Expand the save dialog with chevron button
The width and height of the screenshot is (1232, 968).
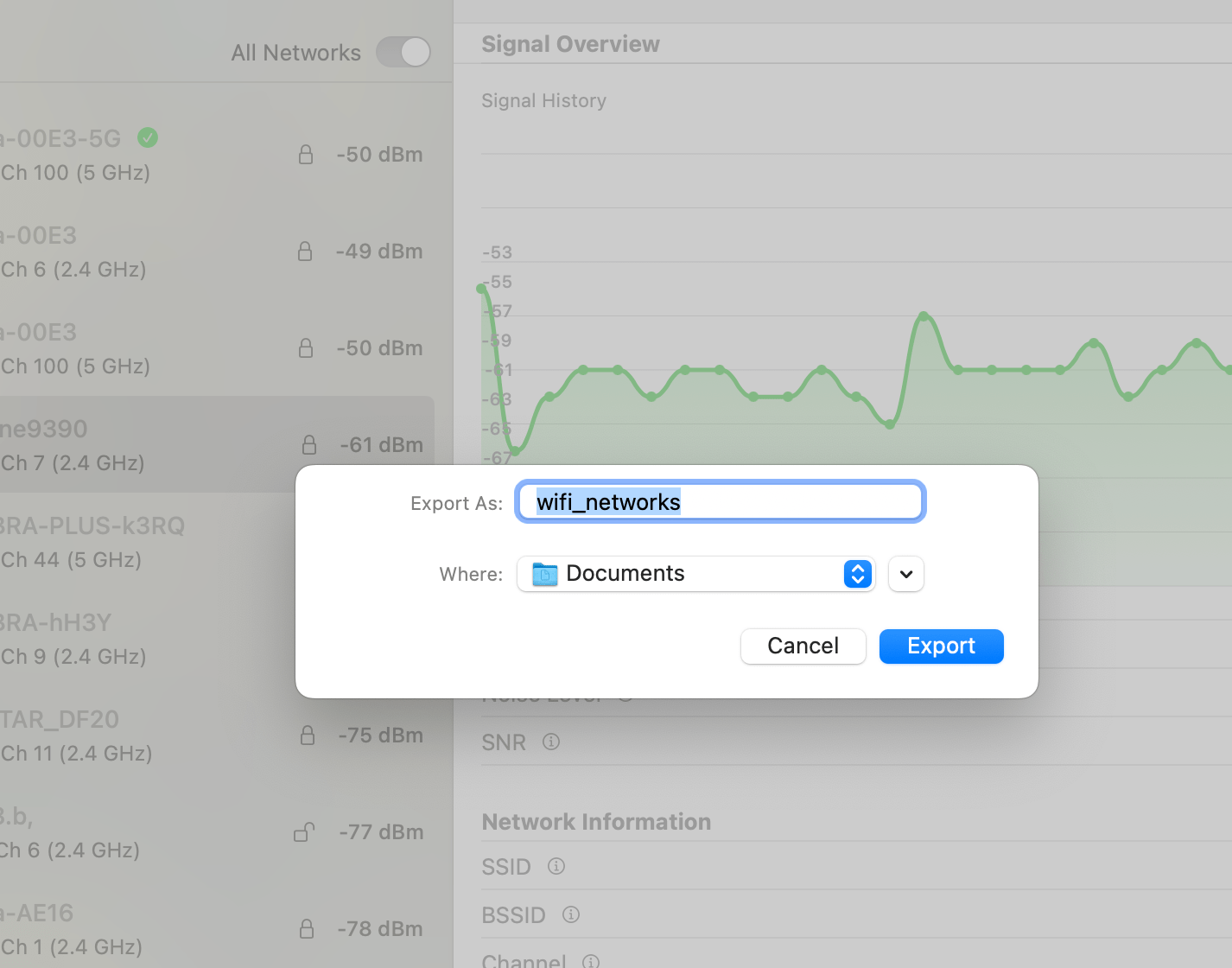[906, 574]
